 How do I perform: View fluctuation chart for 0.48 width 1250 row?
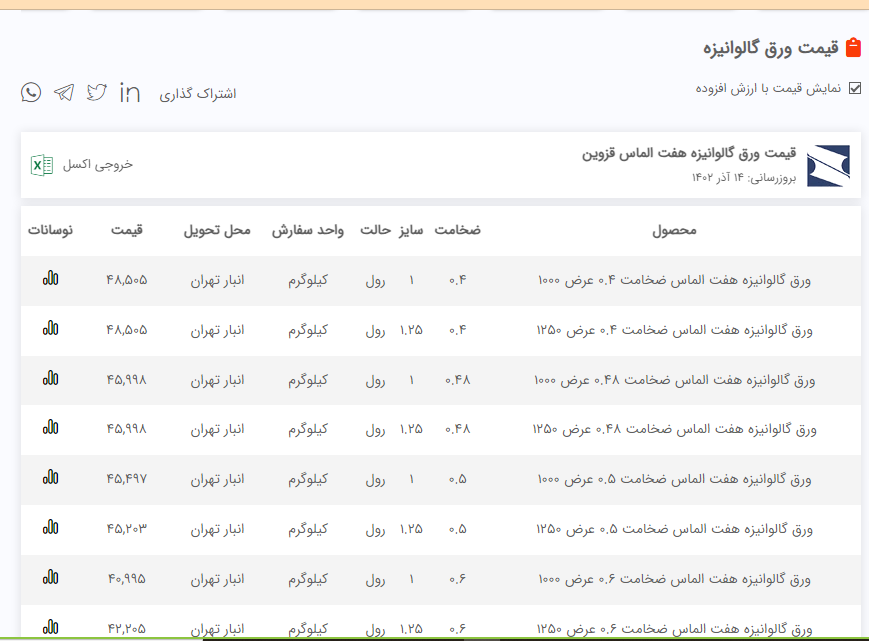pyautogui.click(x=50, y=427)
